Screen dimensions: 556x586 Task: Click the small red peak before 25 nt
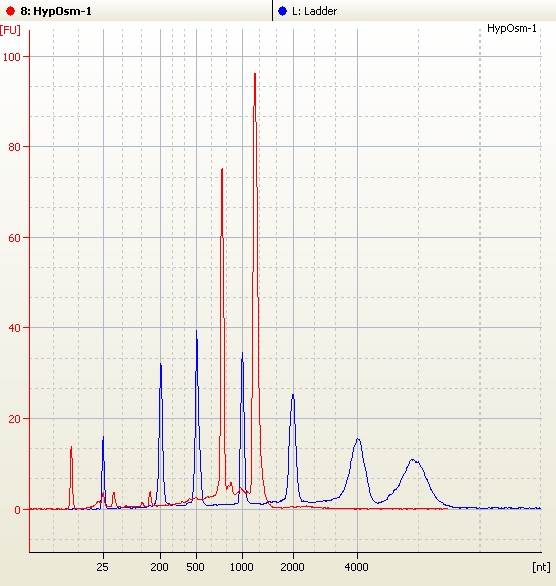tap(71, 448)
